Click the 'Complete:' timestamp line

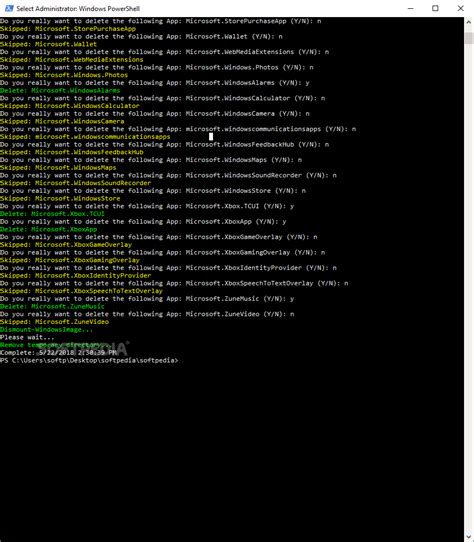(x=58, y=353)
